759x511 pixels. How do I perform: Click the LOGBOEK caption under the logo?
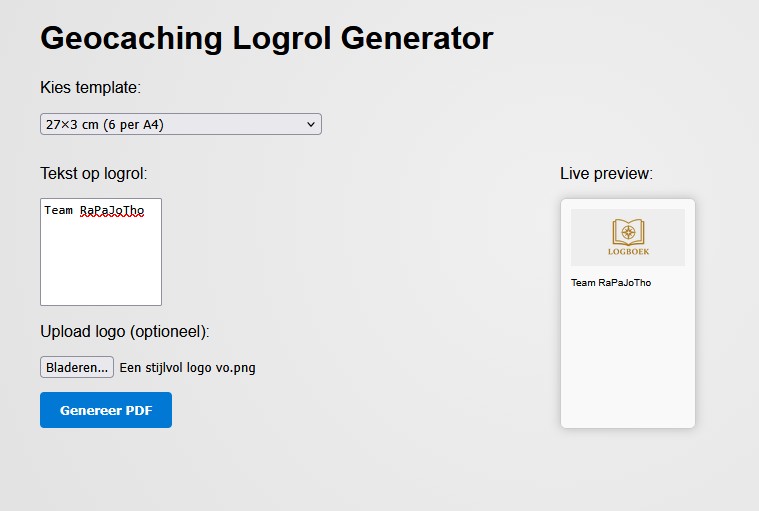click(628, 252)
